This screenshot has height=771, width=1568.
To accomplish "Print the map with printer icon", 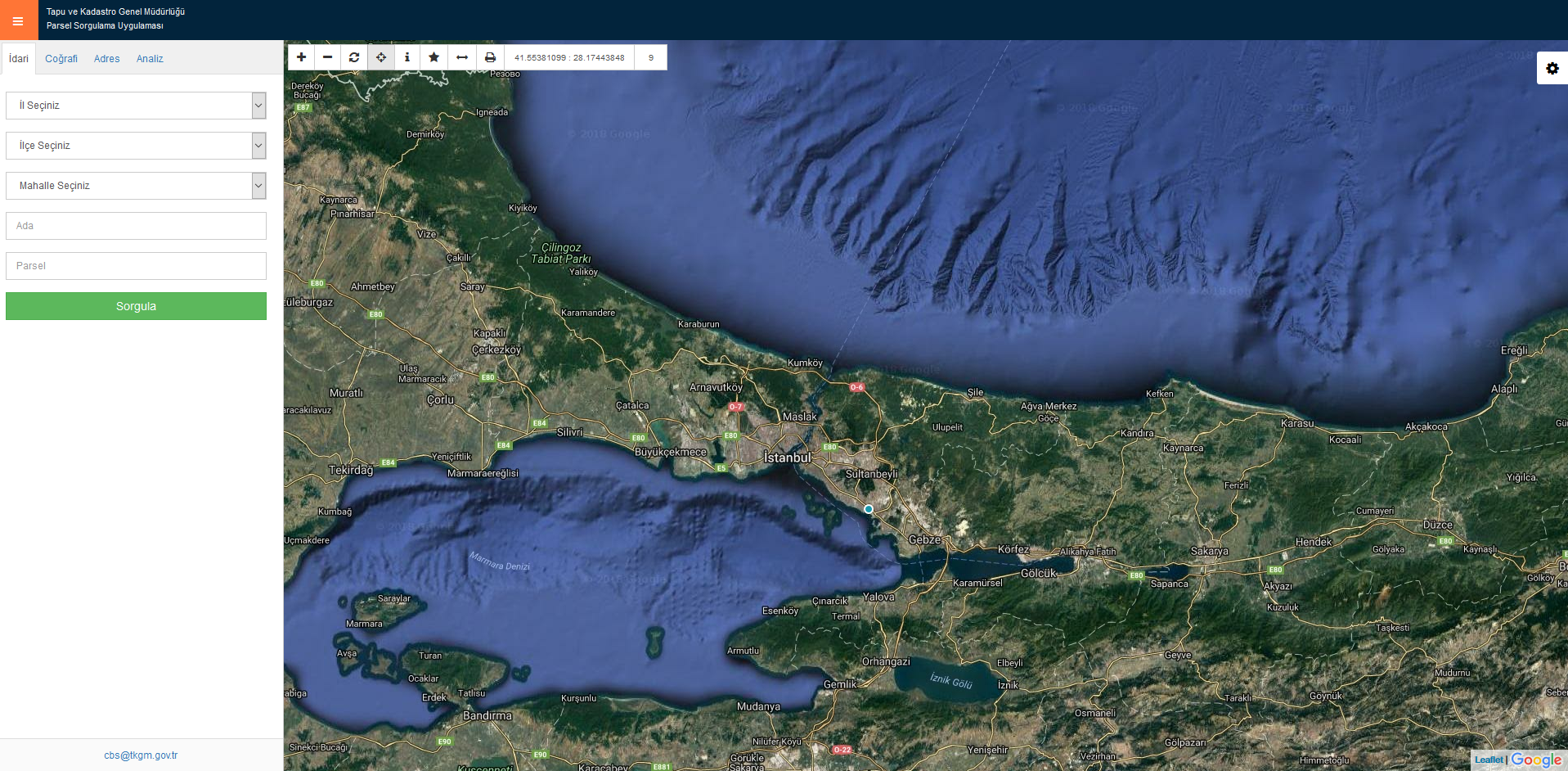I will coord(490,57).
